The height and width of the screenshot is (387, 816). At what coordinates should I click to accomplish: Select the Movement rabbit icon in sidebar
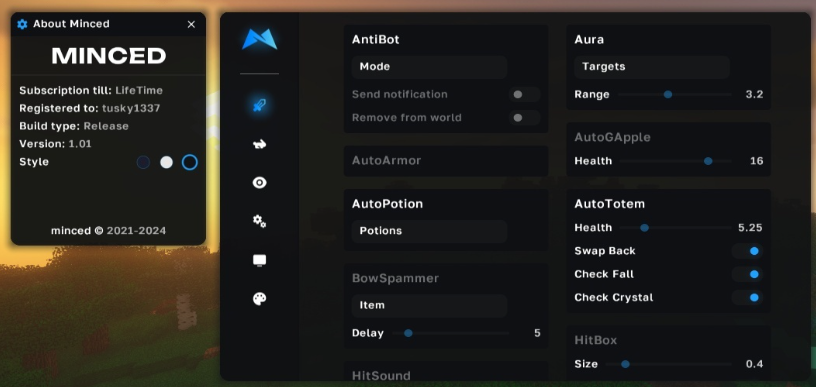coord(259,144)
